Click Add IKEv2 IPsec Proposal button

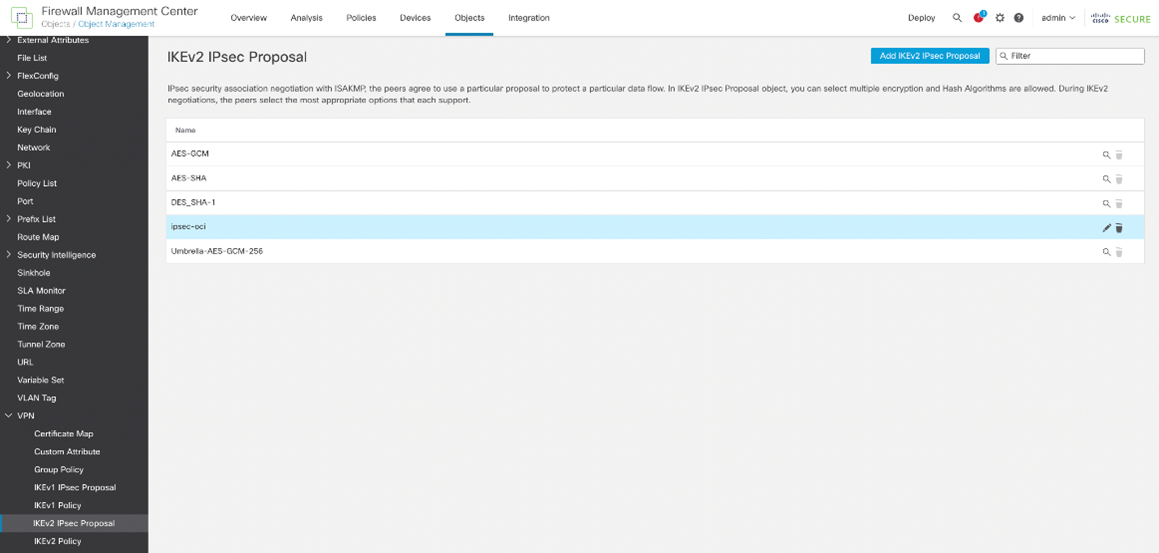(929, 56)
